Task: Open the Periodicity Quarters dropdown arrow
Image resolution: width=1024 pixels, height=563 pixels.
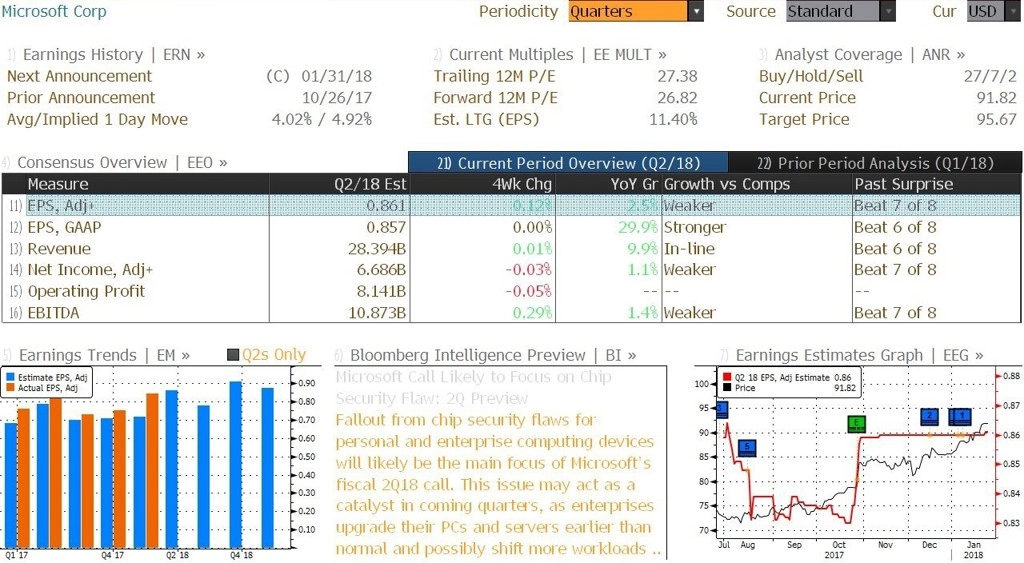Action: [x=696, y=11]
